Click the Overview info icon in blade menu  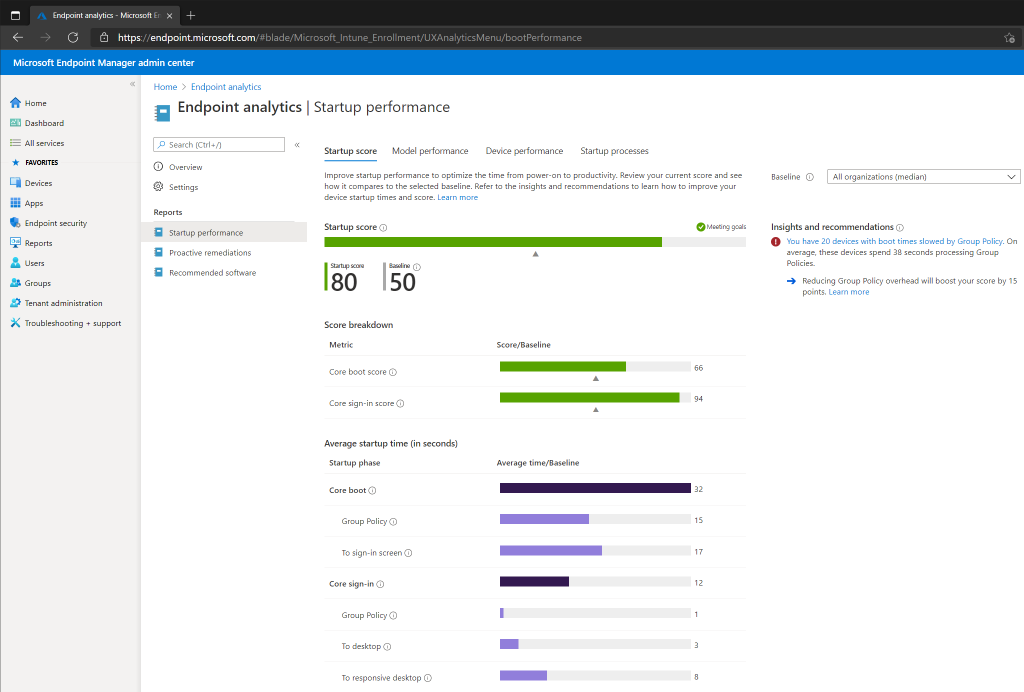coord(158,166)
